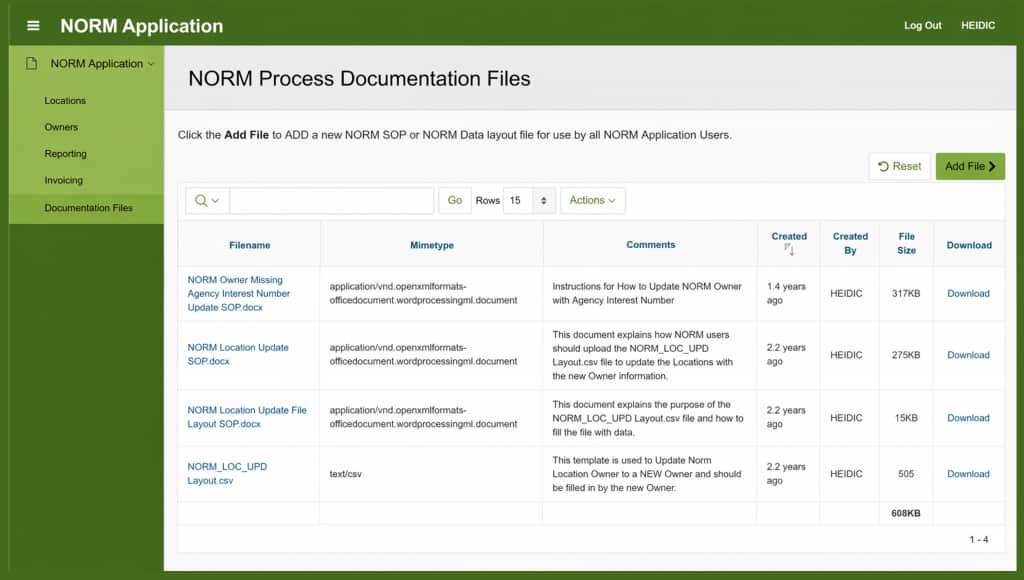Open the search magnifier column selector
1024x580 pixels.
click(x=207, y=201)
